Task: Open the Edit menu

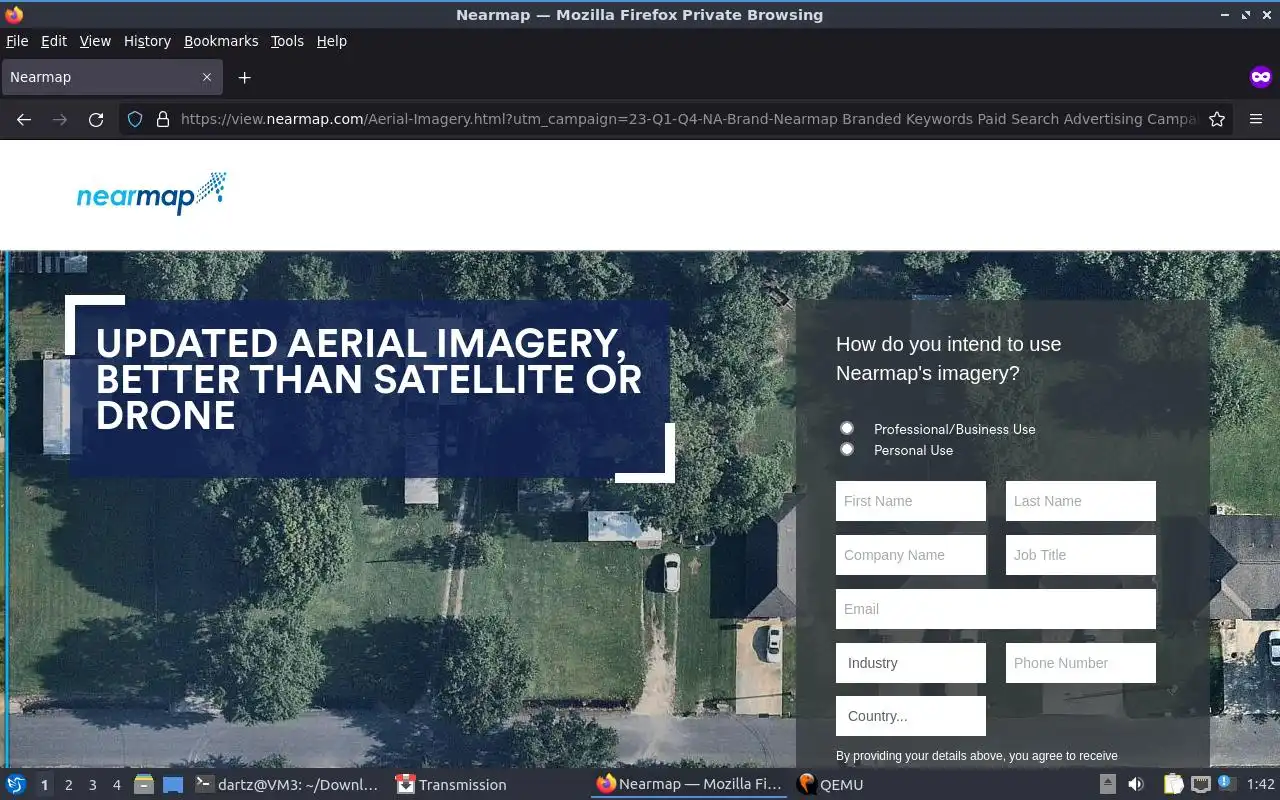Action: (54, 41)
